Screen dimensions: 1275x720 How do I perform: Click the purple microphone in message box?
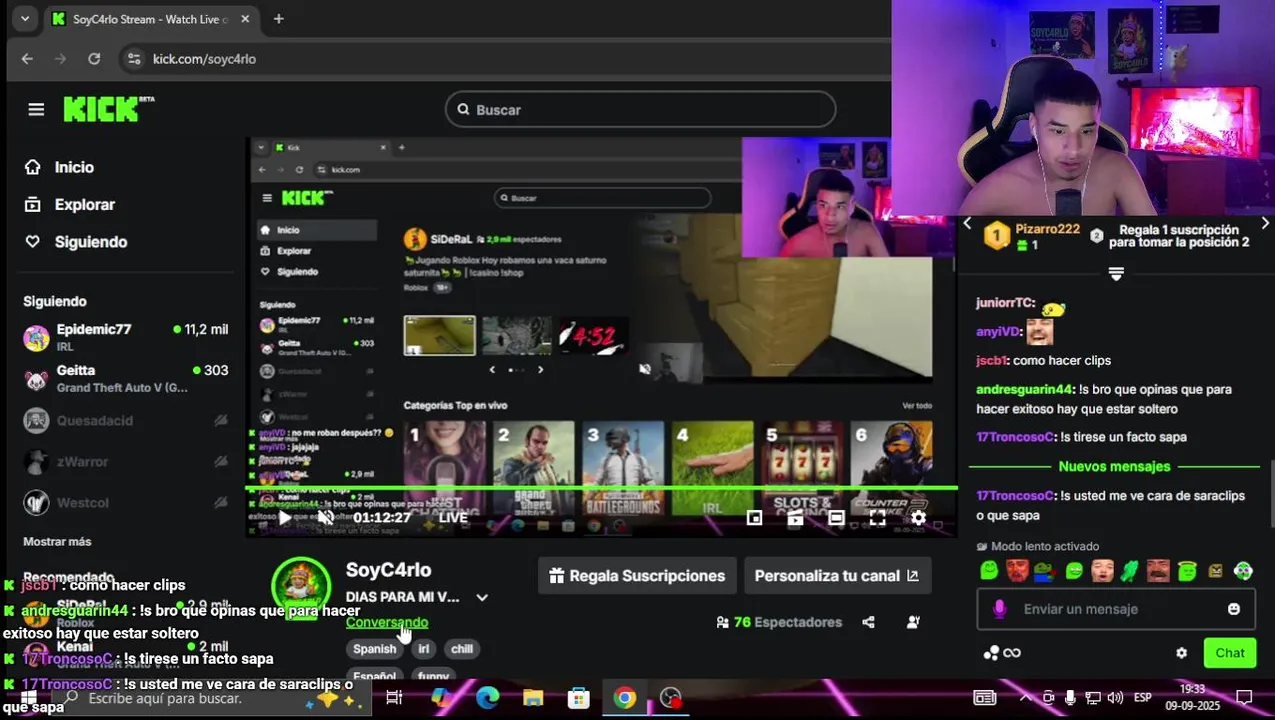pos(999,609)
